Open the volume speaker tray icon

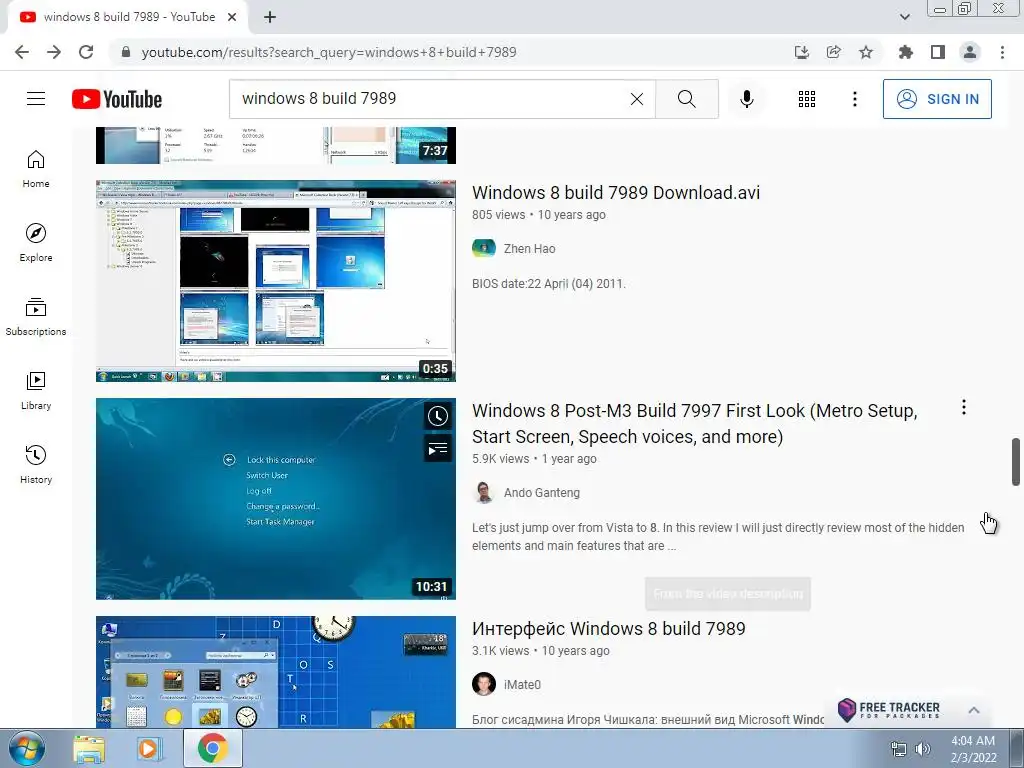click(922, 749)
